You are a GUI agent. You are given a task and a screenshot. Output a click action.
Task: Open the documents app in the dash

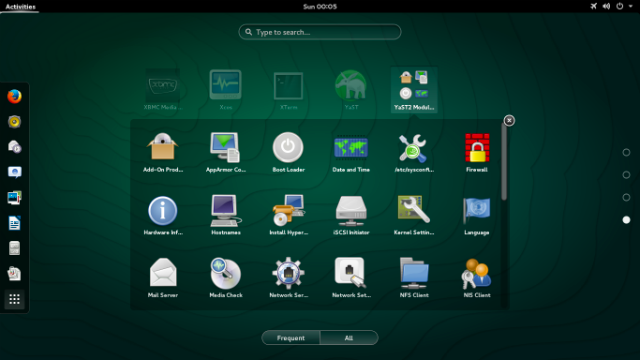coord(14,273)
